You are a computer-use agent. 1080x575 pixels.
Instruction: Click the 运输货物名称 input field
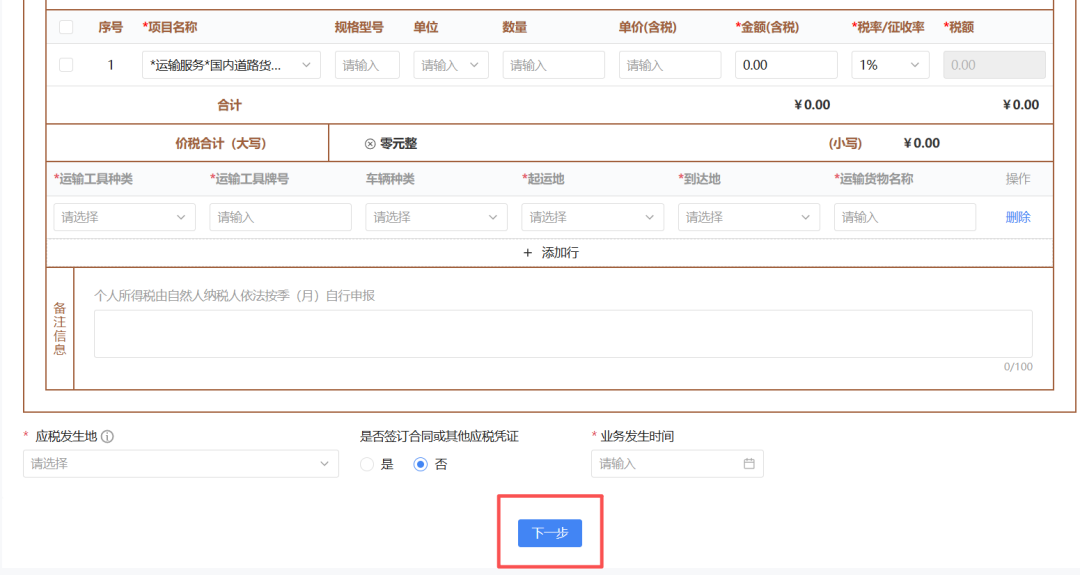pos(904,218)
